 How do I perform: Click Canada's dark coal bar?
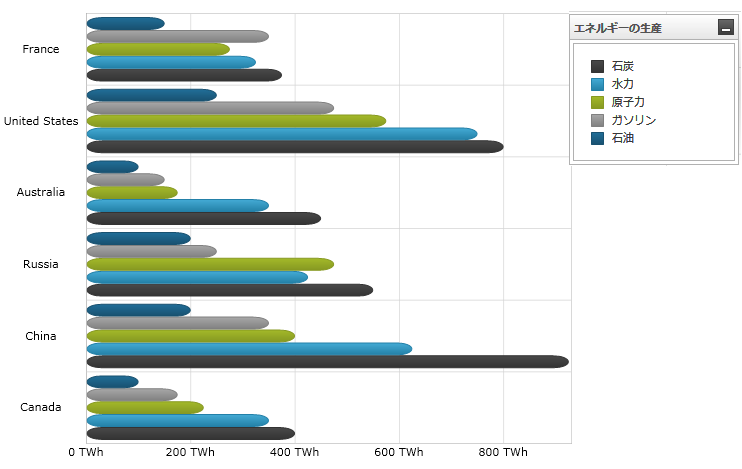(x=190, y=433)
